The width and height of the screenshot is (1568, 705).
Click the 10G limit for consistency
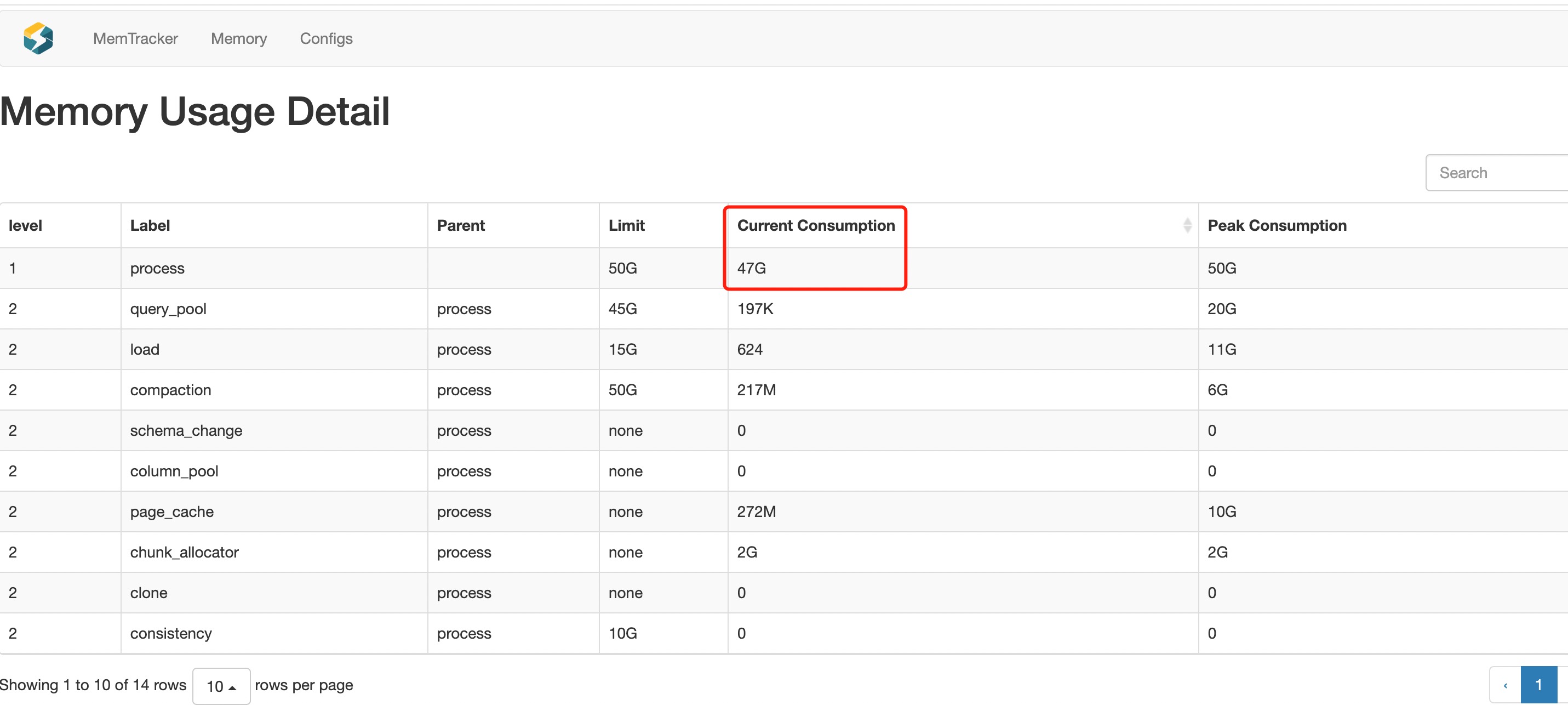tap(623, 634)
